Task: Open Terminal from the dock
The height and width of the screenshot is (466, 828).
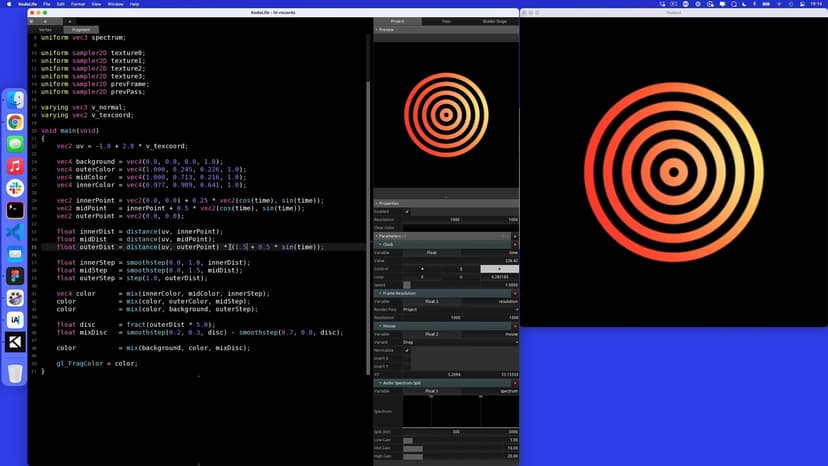Action: coord(15,210)
